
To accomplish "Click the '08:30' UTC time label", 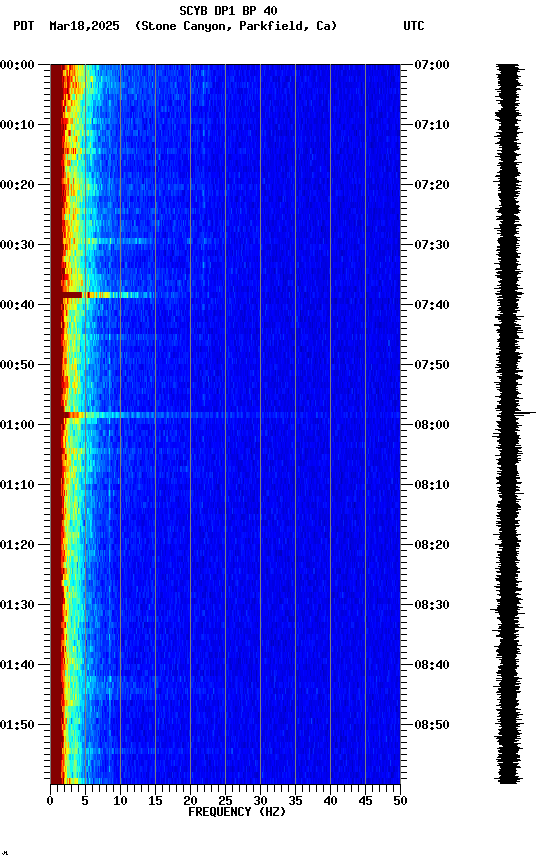I will pyautogui.click(x=432, y=605).
